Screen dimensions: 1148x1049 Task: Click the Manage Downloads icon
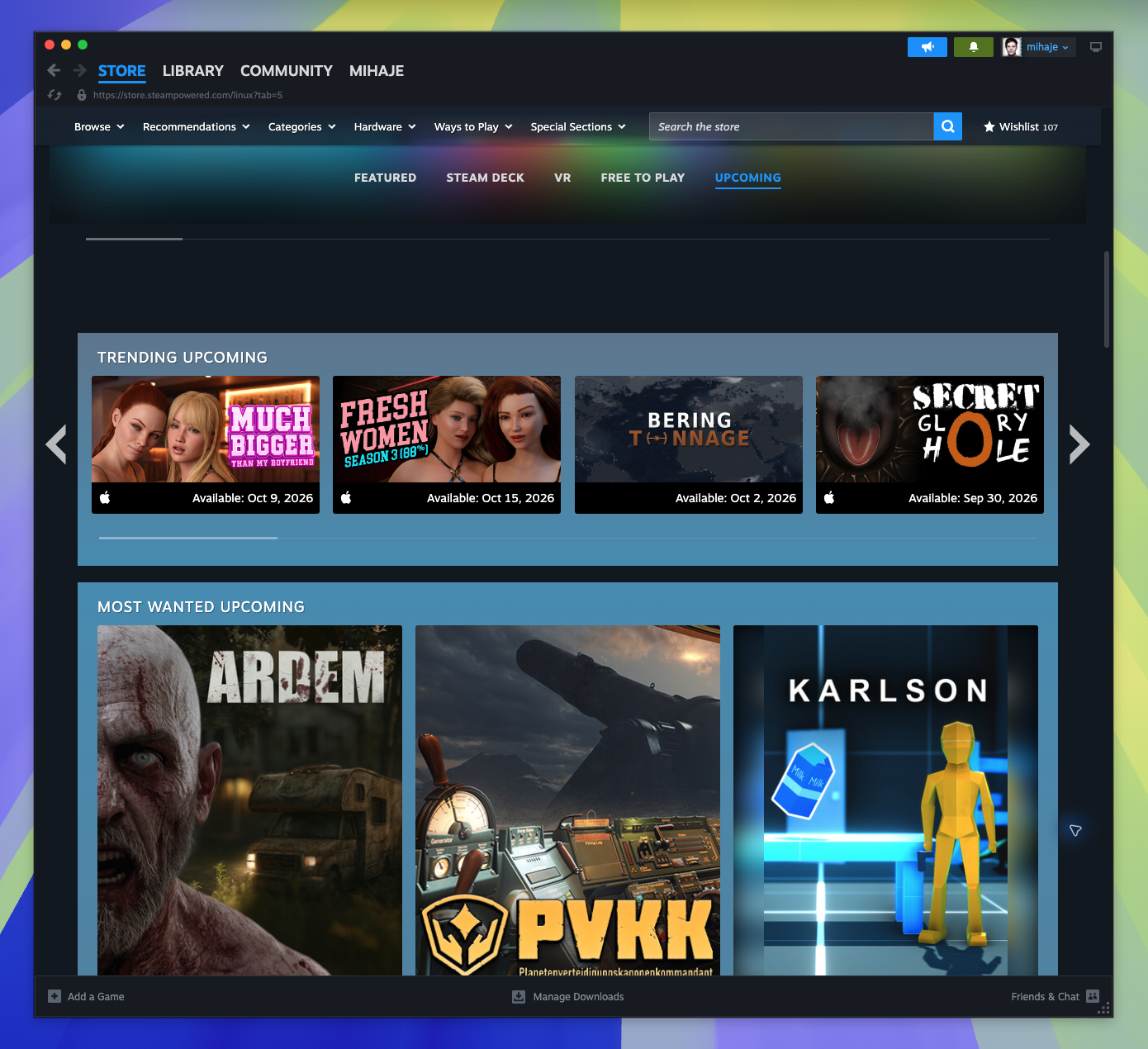click(519, 996)
